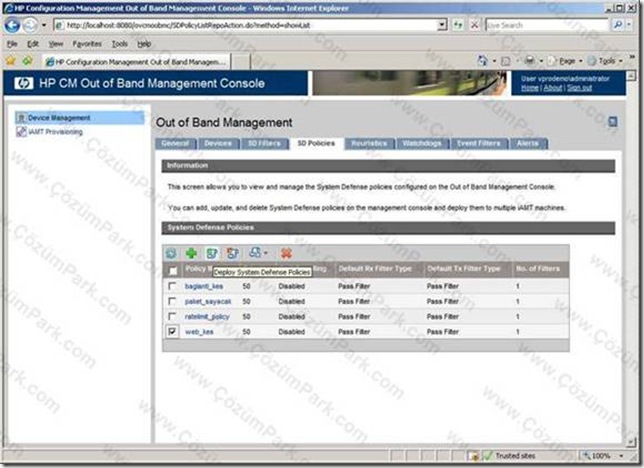The height and width of the screenshot is (468, 644).
Task: Click the About link in header
Action: [553, 88]
